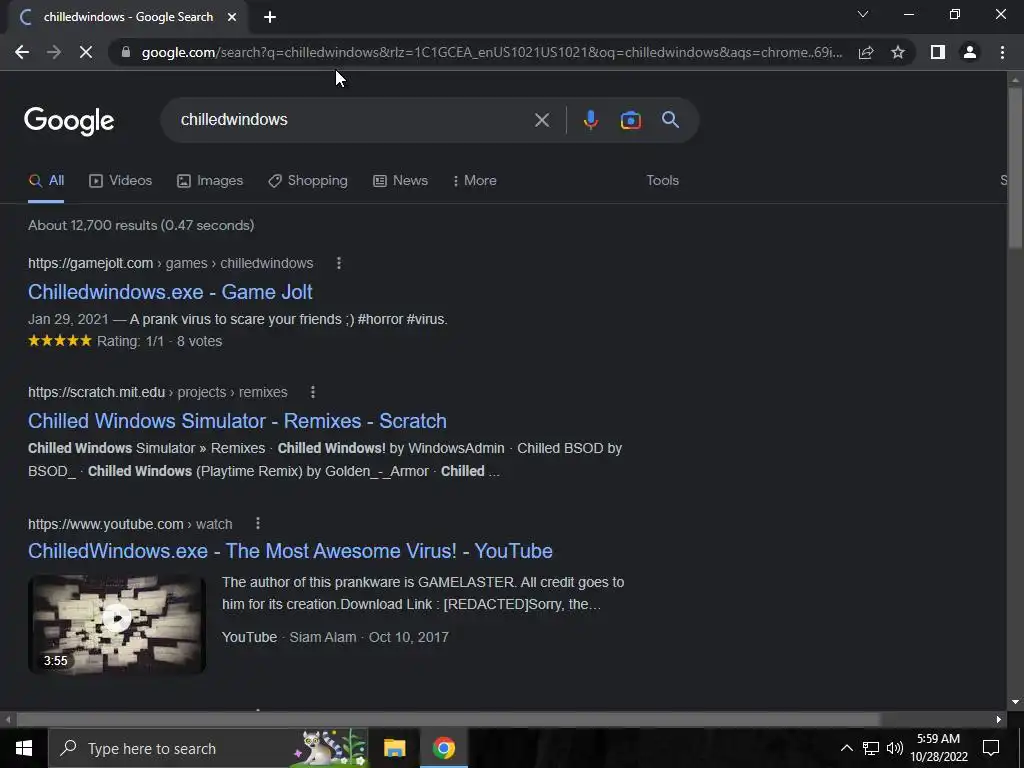Viewport: 1024px width, 768px height.
Task: Click the gamejolt.com breadcrumb URL
Action: click(170, 263)
